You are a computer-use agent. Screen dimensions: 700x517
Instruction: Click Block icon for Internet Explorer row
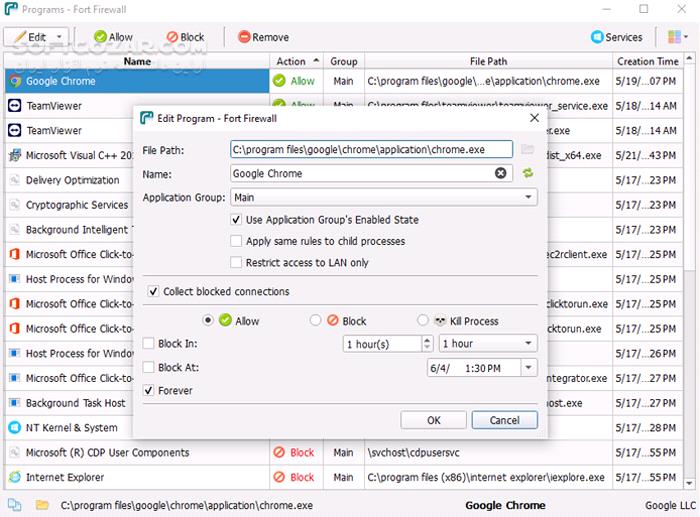click(279, 477)
